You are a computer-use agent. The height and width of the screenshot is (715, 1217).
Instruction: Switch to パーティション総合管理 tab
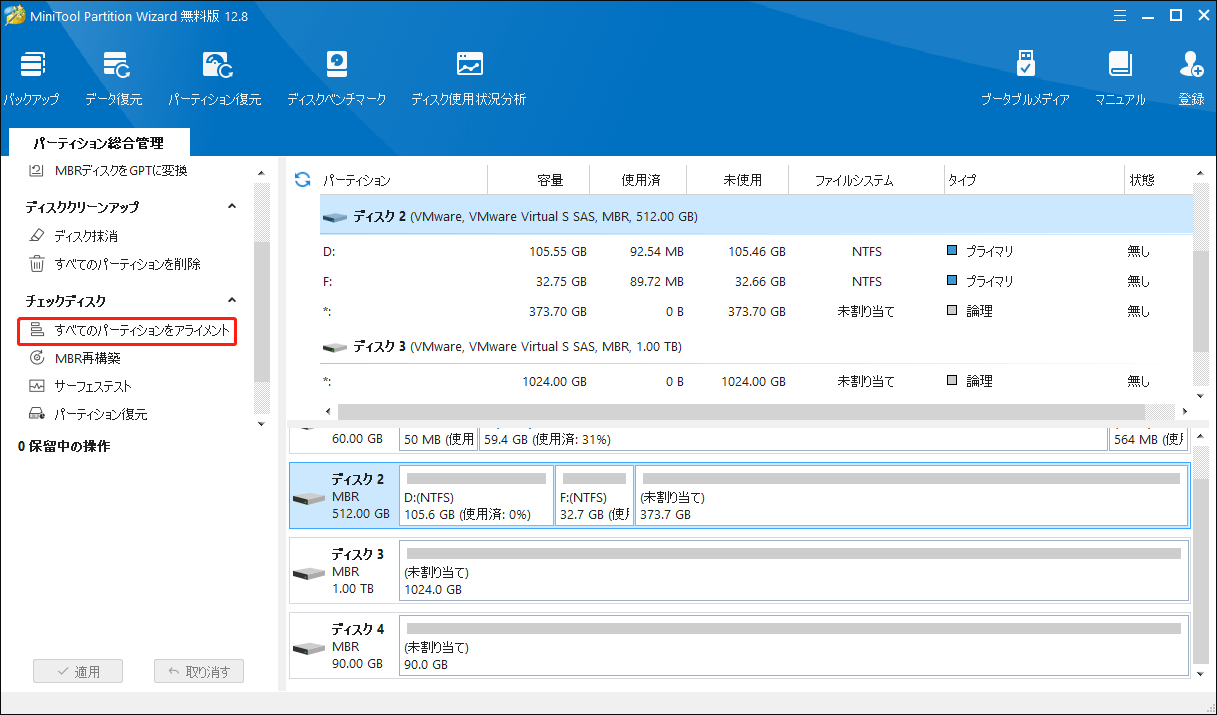[x=98, y=143]
